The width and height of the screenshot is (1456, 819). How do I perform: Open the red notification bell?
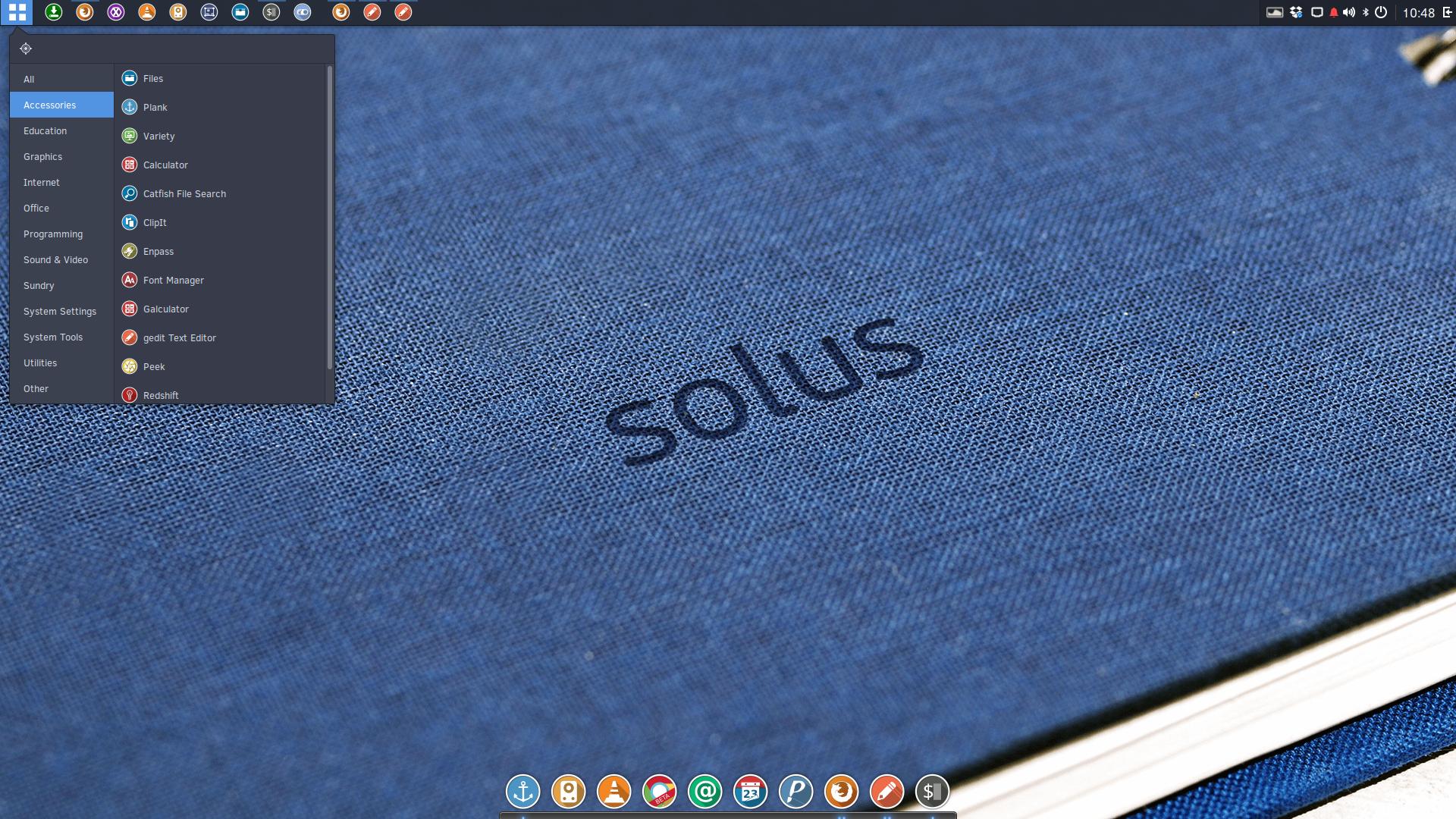tap(1333, 12)
